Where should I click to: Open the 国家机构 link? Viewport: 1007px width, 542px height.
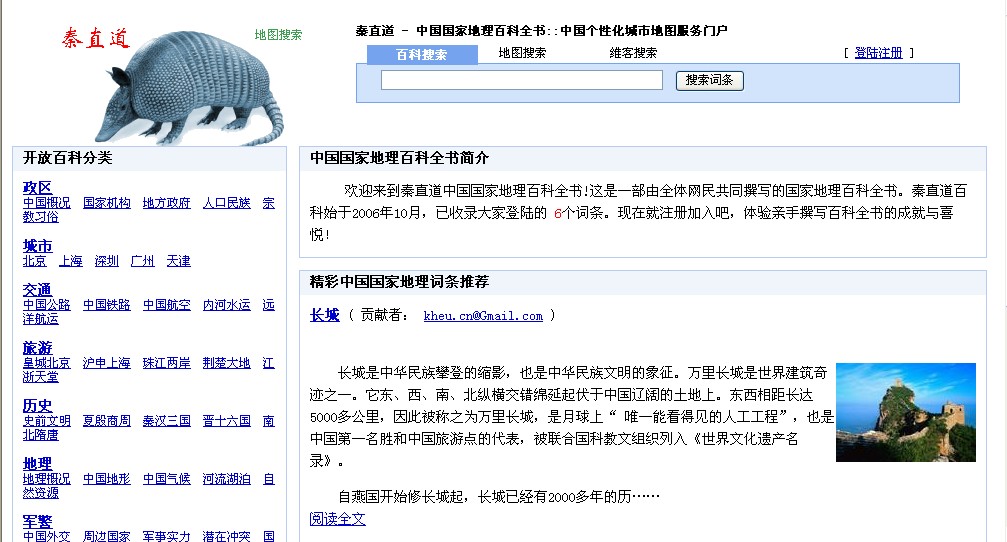107,203
